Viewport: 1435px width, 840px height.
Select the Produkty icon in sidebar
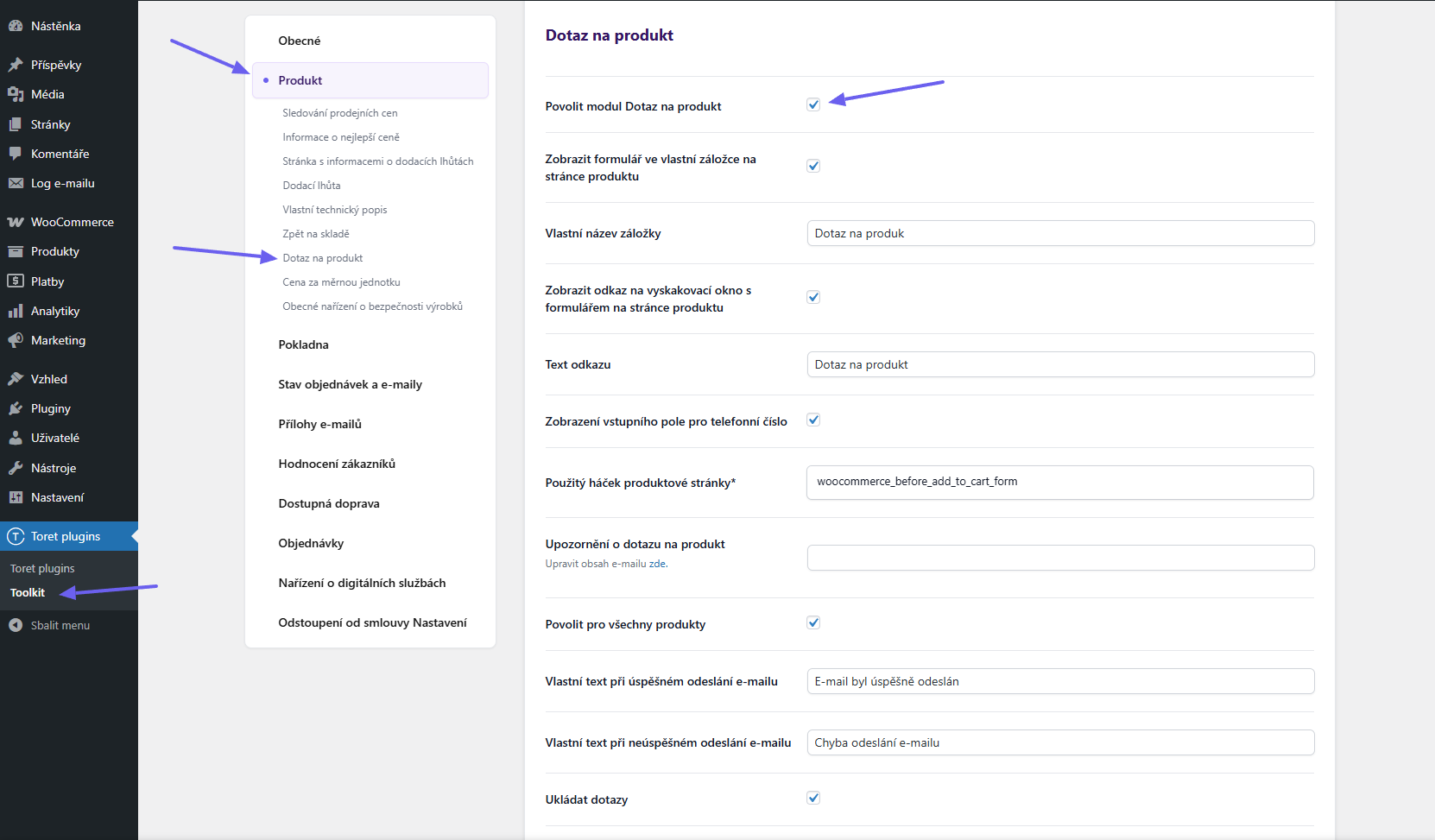[x=17, y=251]
